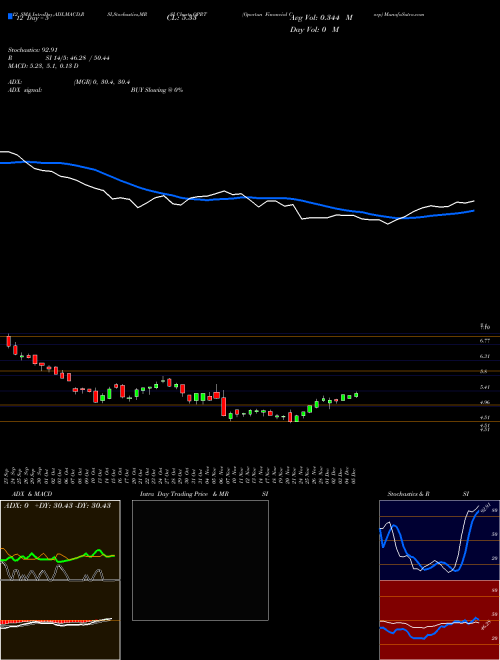Image resolution: width=500 pixels, height=660 pixels.
Task: Click the MACD histogram with red bars
Action: (60, 620)
